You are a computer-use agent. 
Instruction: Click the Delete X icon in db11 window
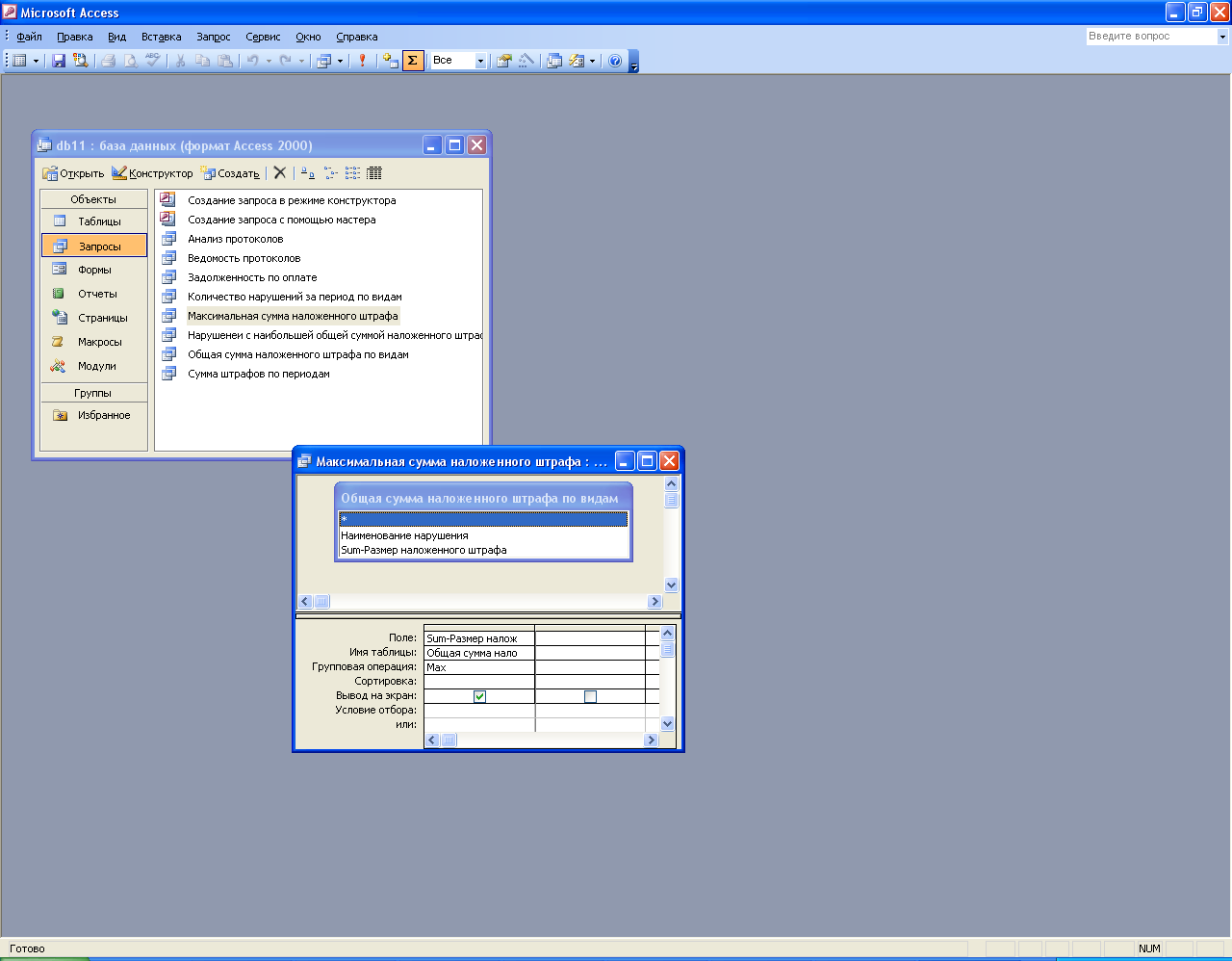coord(279,173)
